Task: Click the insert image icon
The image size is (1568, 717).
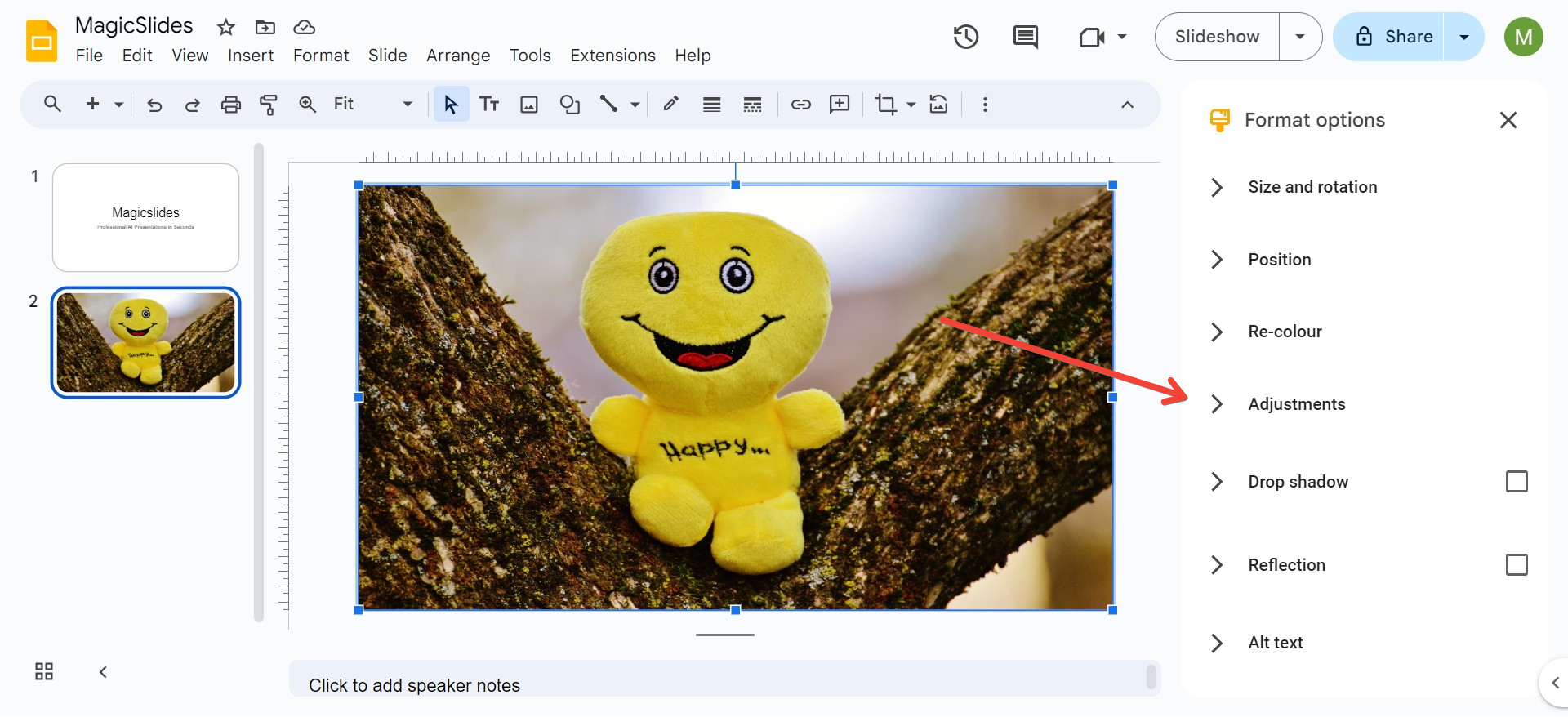Action: [x=529, y=105]
